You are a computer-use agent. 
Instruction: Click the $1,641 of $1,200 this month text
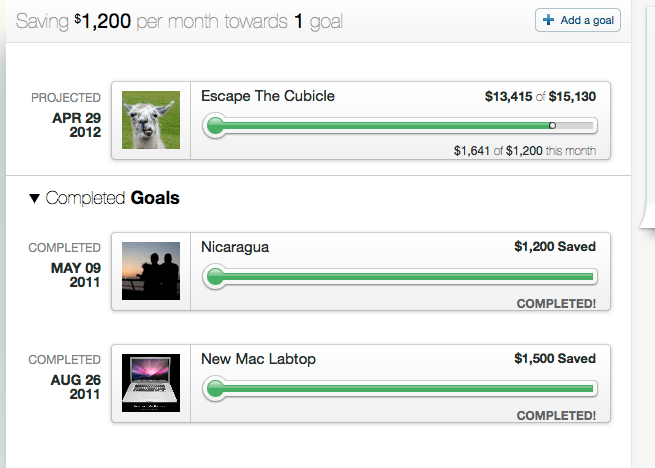524,151
